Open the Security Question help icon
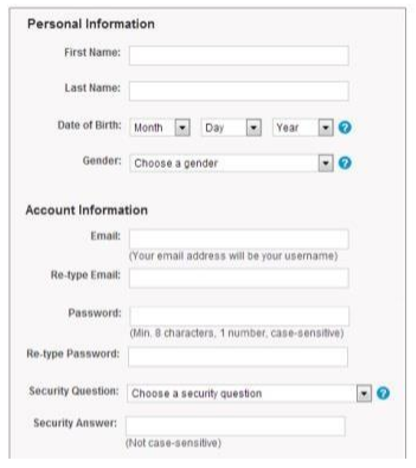Image resolution: width=416 pixels, height=468 pixels. click(383, 393)
